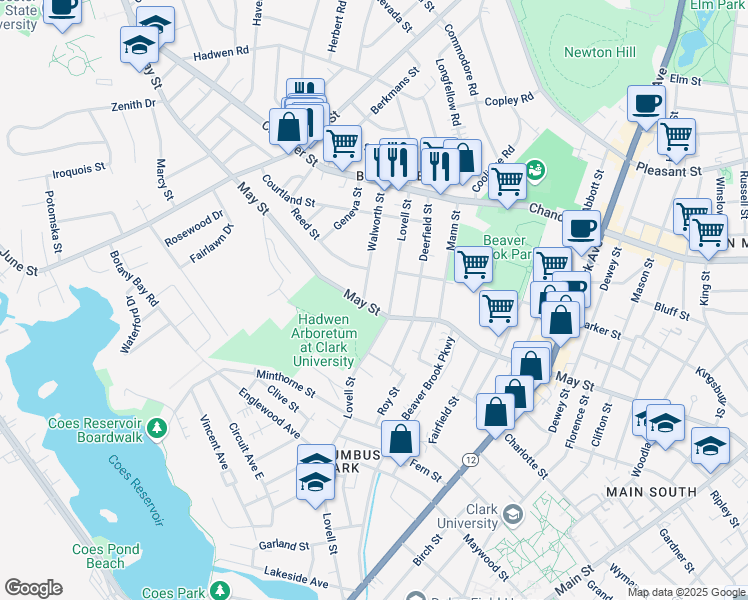Click the Beaver Brook Pkwy street label

tap(428, 379)
